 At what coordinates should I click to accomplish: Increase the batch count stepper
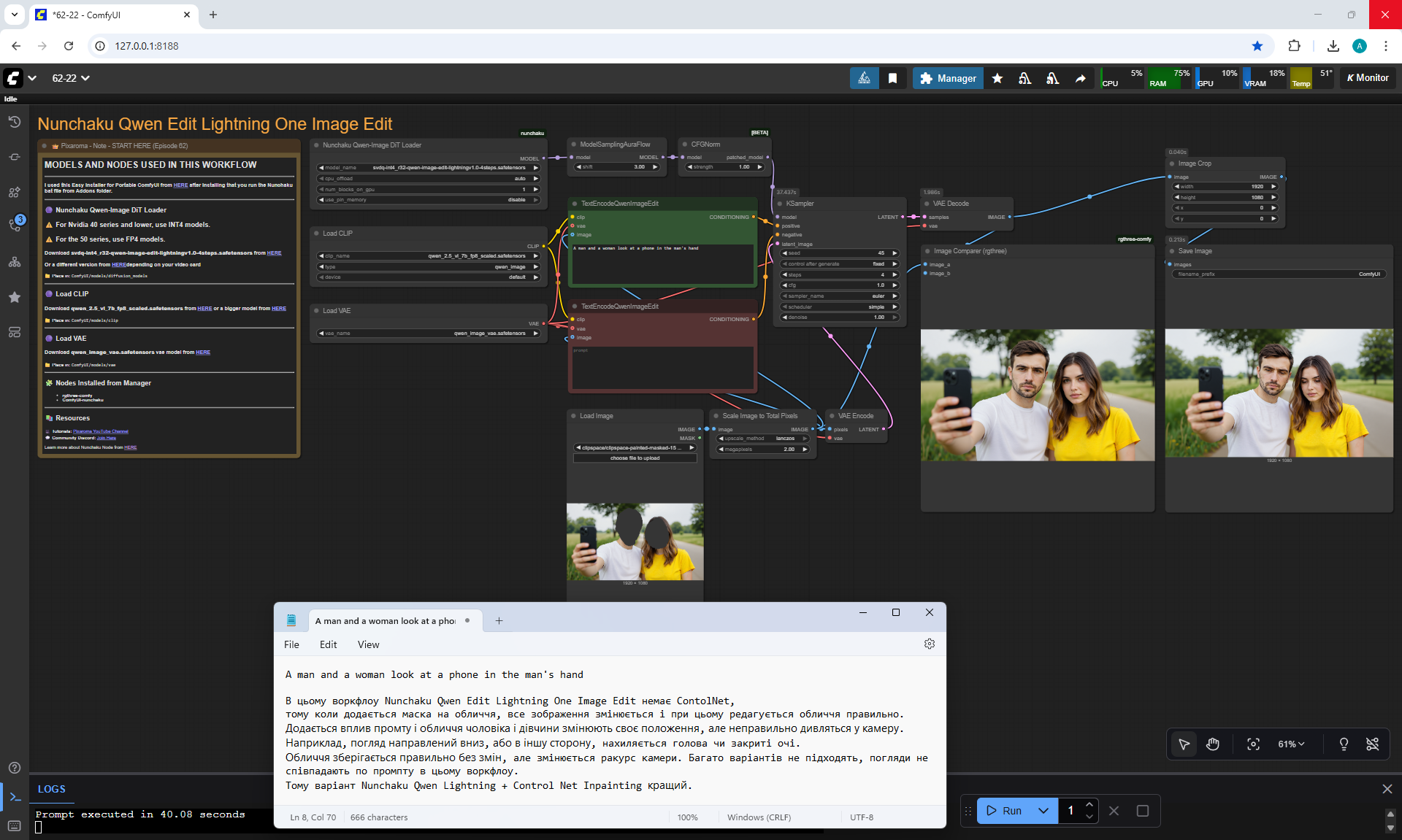point(1089,804)
